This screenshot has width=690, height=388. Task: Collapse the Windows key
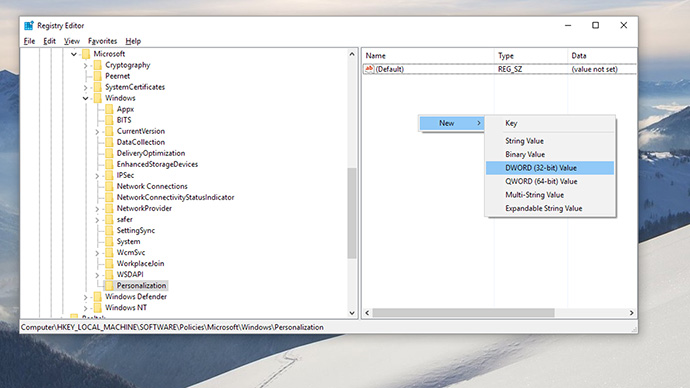pyautogui.click(x=85, y=98)
